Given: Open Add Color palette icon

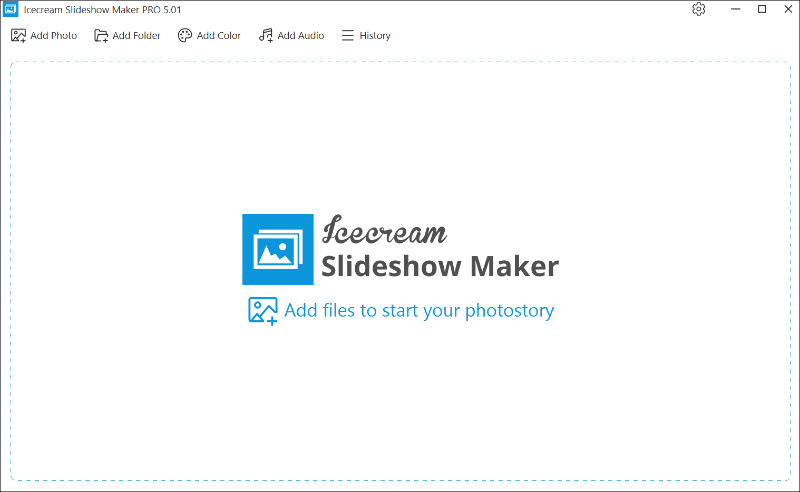Looking at the screenshot, I should [x=185, y=35].
